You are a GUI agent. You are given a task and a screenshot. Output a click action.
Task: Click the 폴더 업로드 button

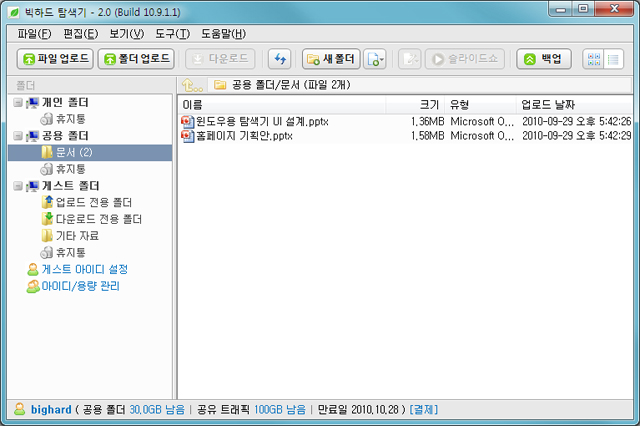(136, 59)
